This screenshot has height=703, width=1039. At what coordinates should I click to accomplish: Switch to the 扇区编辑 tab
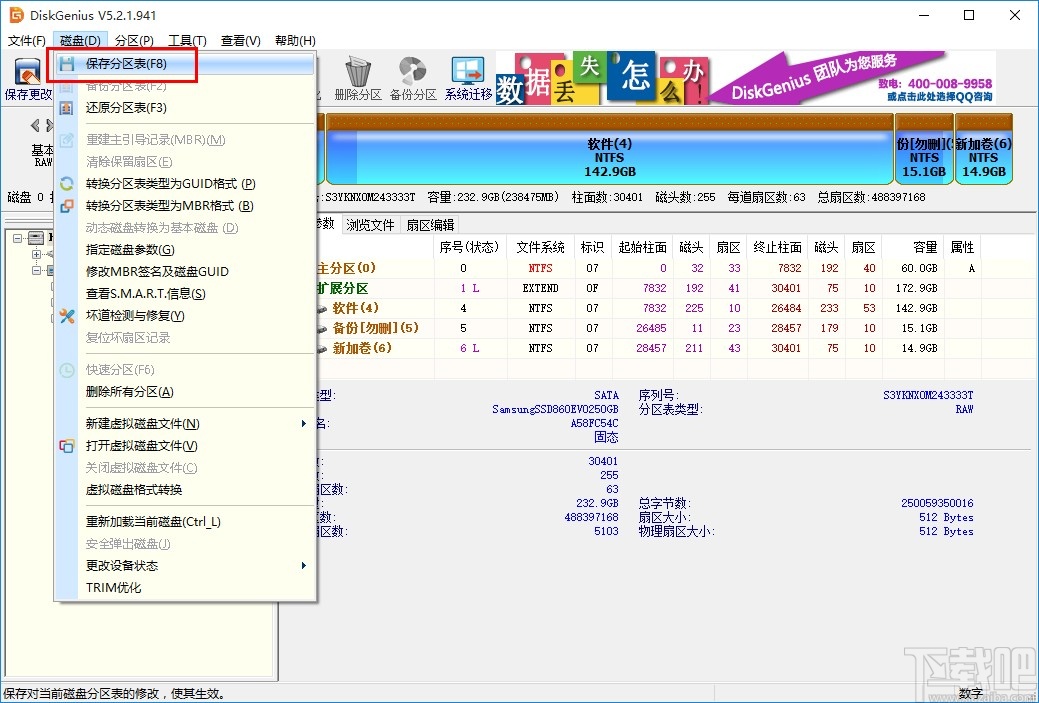(x=430, y=225)
